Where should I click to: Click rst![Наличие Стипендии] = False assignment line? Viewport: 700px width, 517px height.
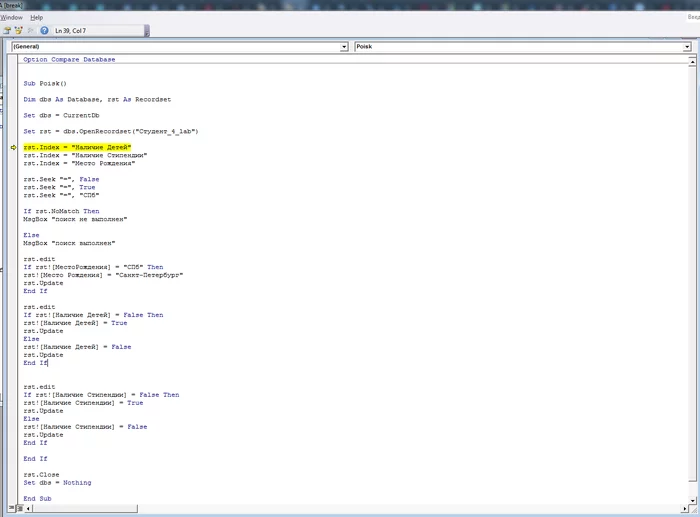[85, 427]
